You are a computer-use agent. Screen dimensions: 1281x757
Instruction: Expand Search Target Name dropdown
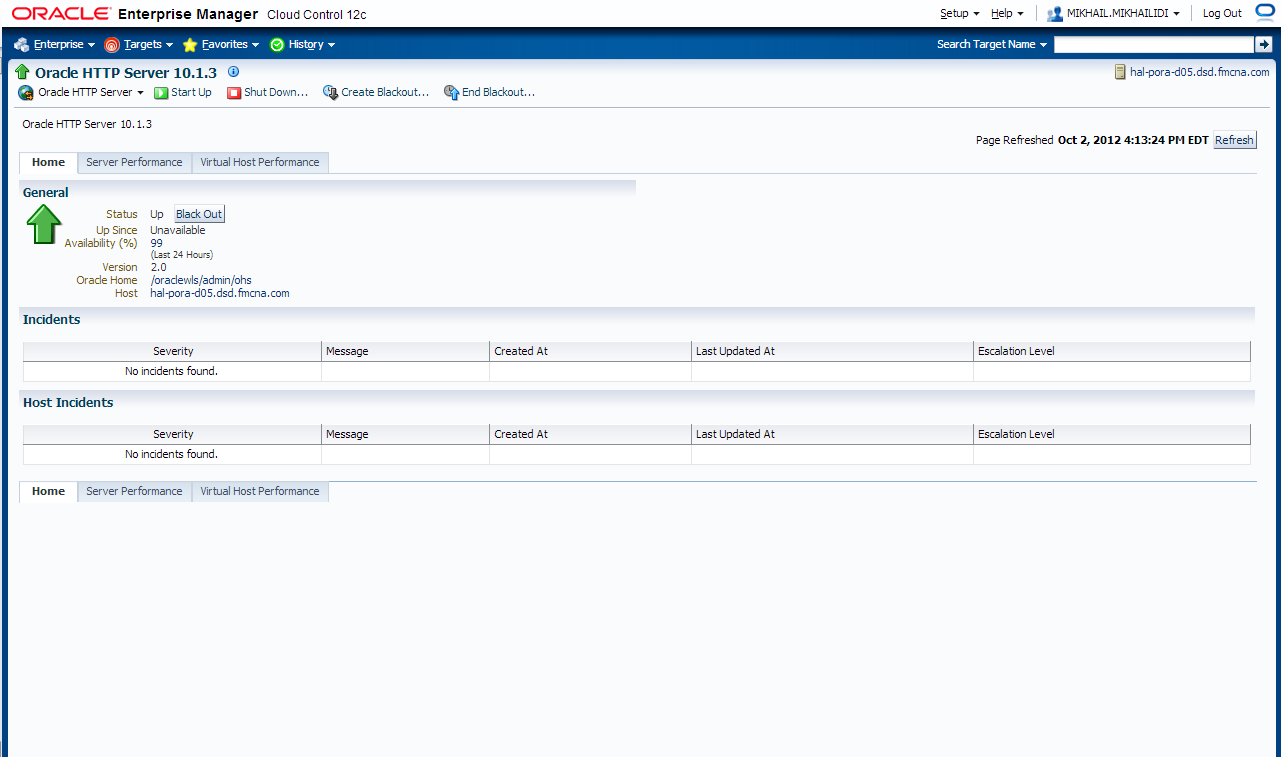click(x=992, y=45)
